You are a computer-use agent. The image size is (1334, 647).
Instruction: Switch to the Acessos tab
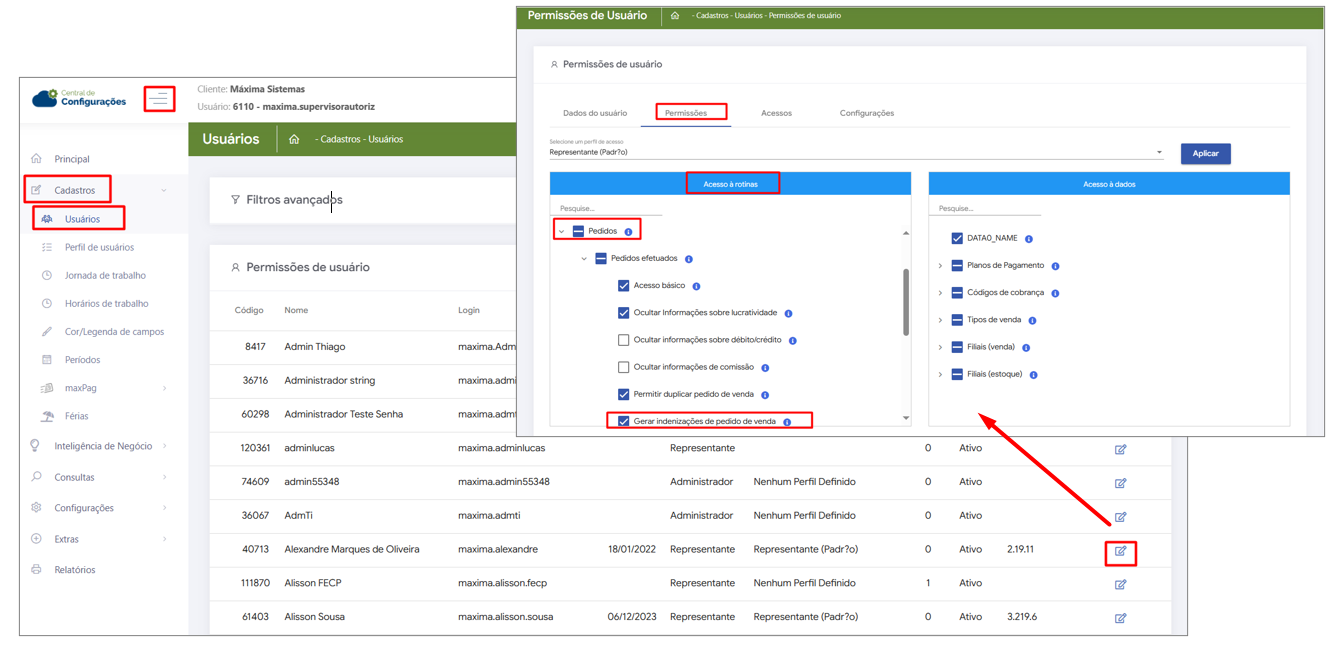tap(775, 113)
